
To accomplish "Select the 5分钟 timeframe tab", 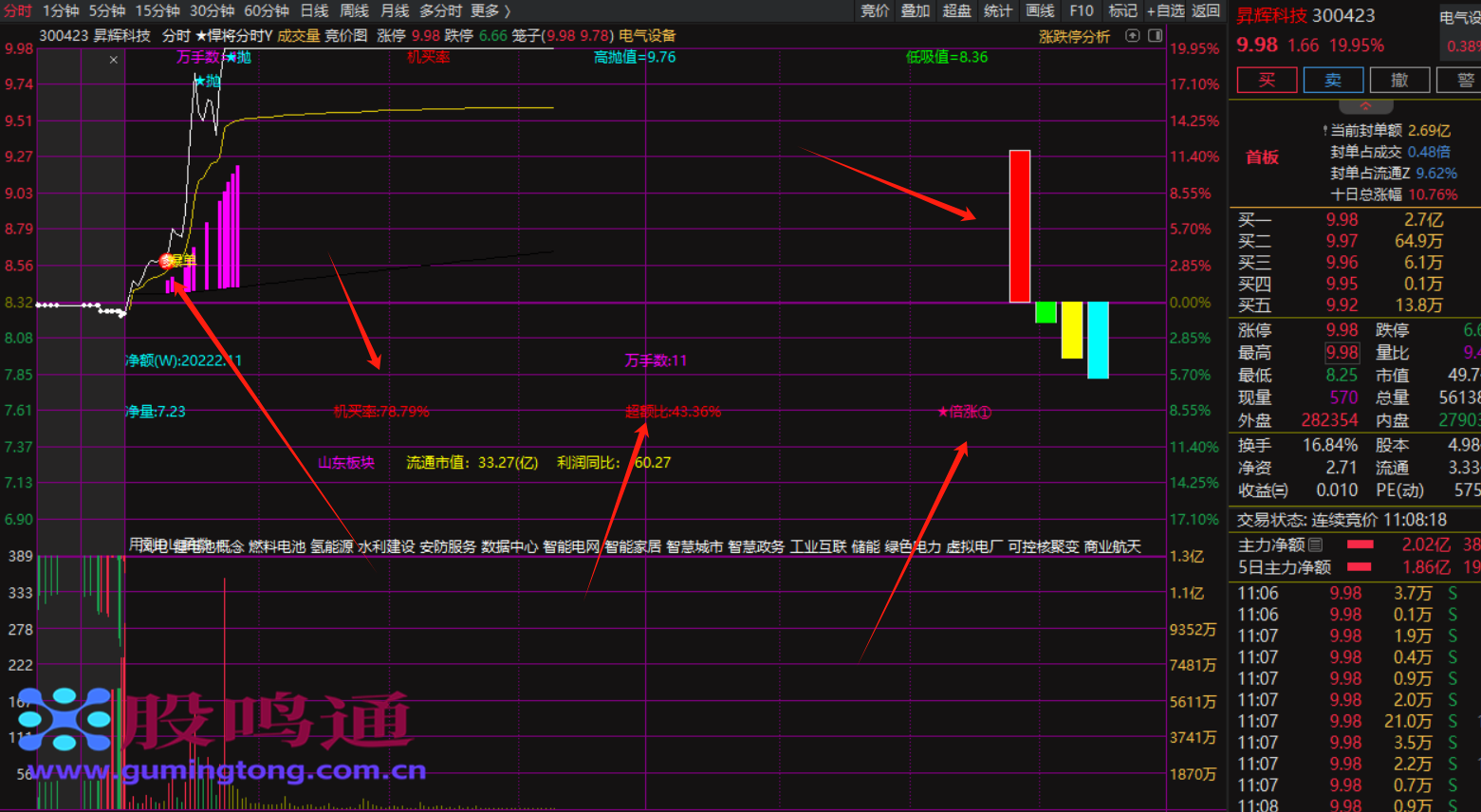I will 107,10.
